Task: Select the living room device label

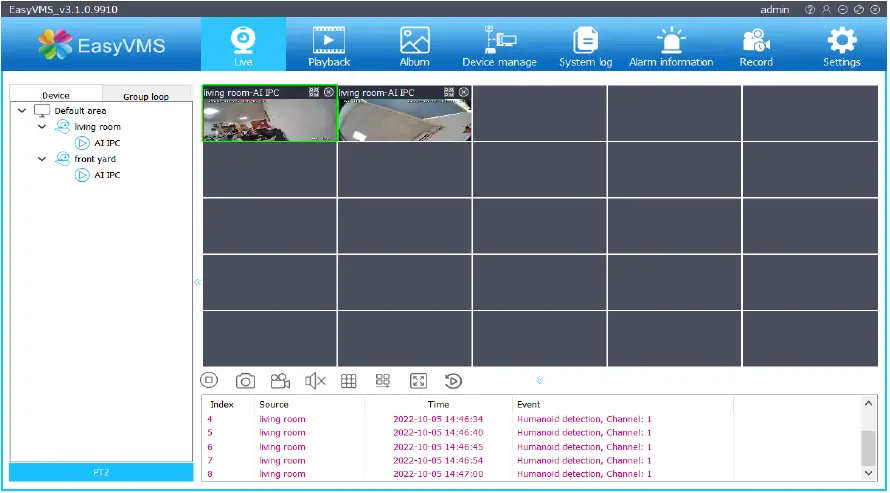Action: click(97, 127)
